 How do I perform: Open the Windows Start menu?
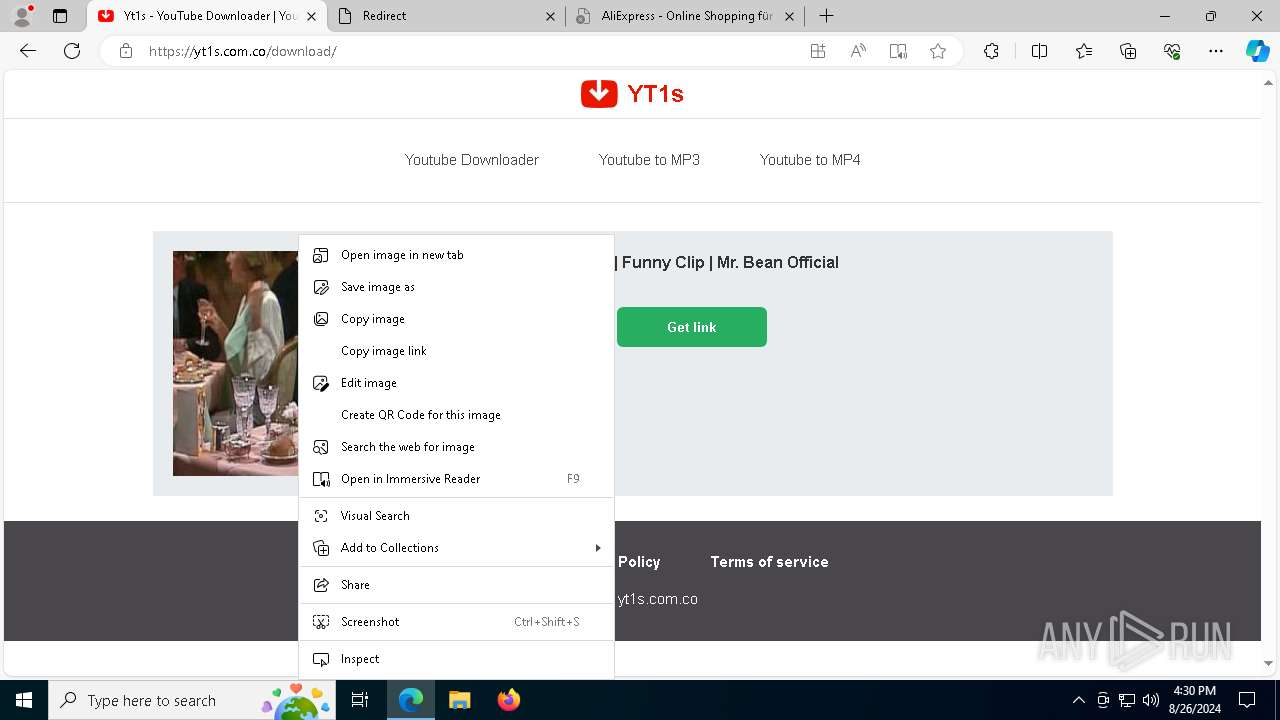point(24,700)
